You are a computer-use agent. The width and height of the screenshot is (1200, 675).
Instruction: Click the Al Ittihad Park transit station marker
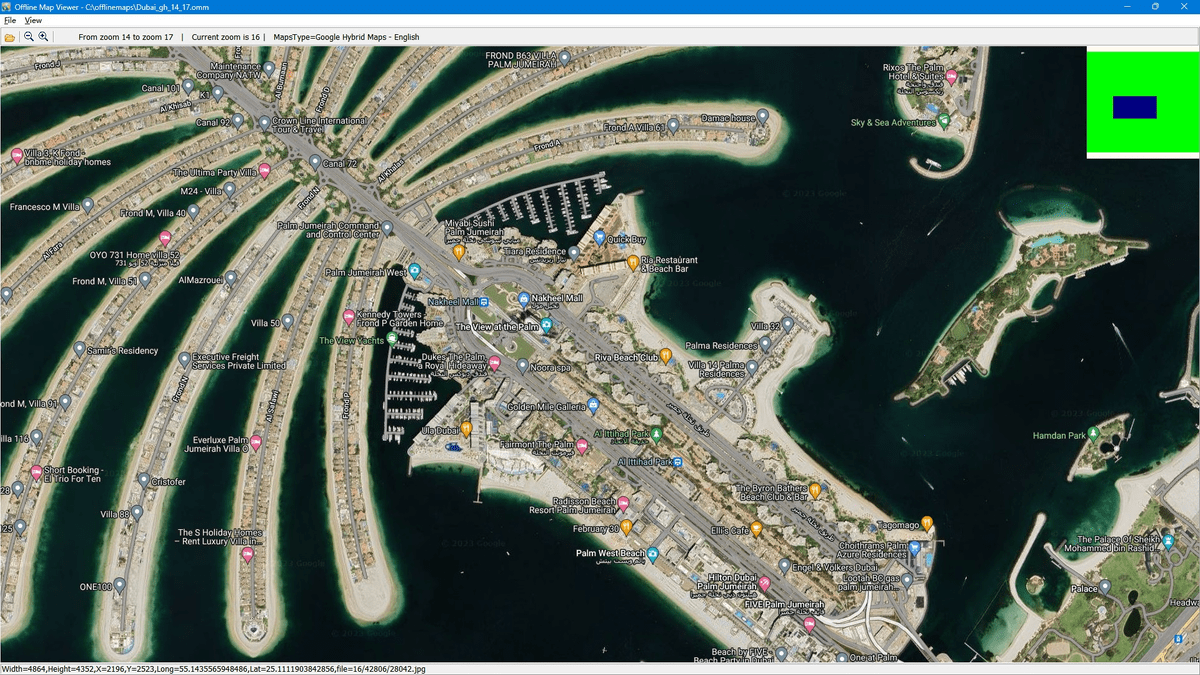coord(678,462)
